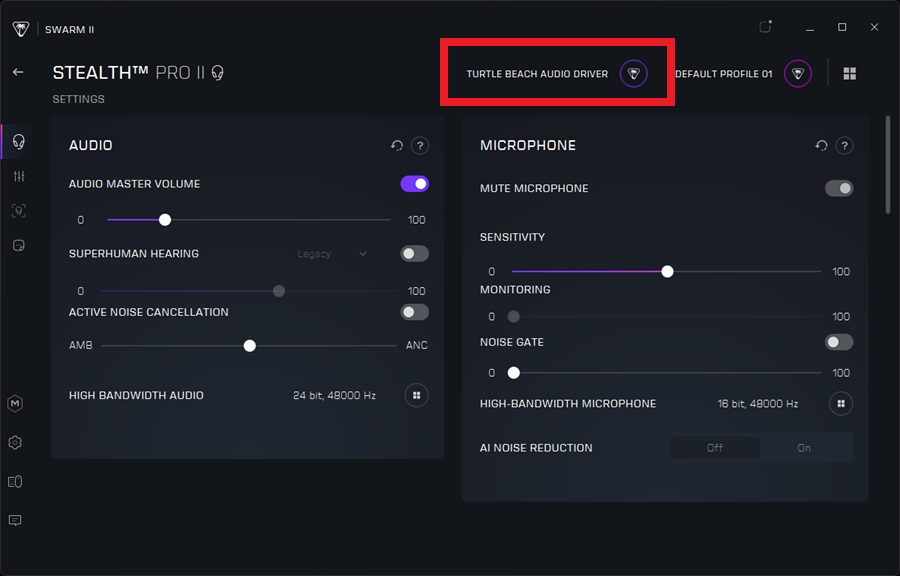Adjust the Audio Master Volume slider

pos(249,220)
